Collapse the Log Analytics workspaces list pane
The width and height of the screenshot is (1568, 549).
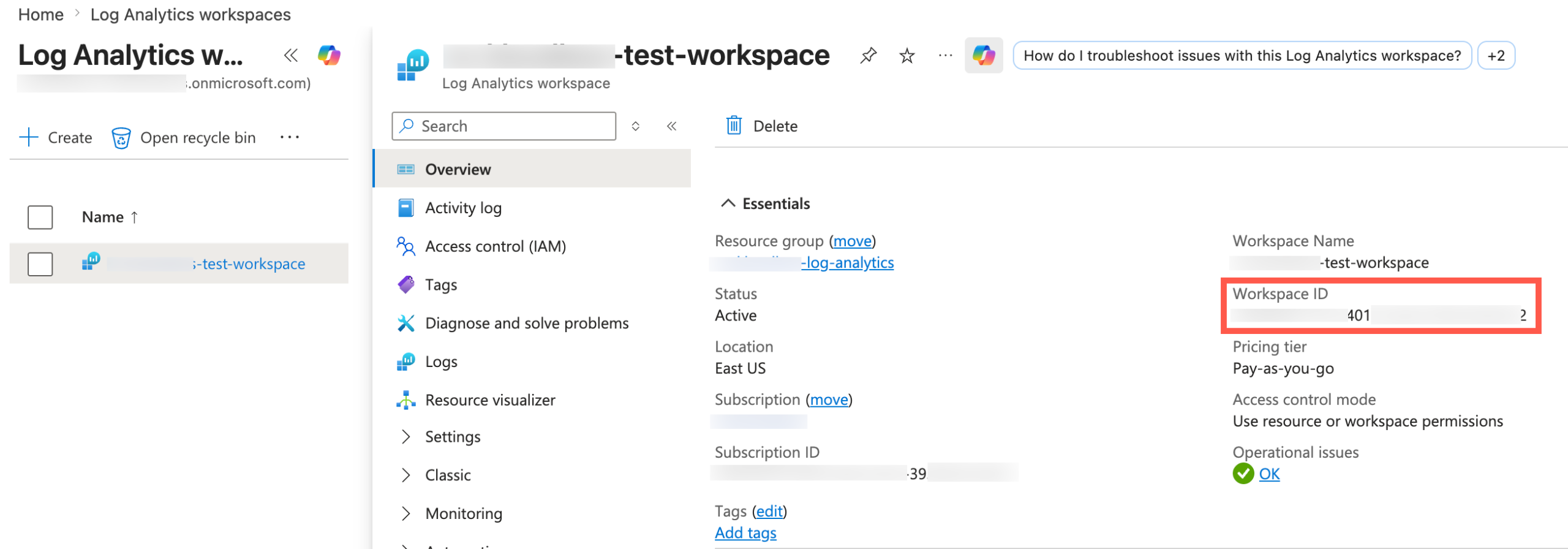point(291,56)
